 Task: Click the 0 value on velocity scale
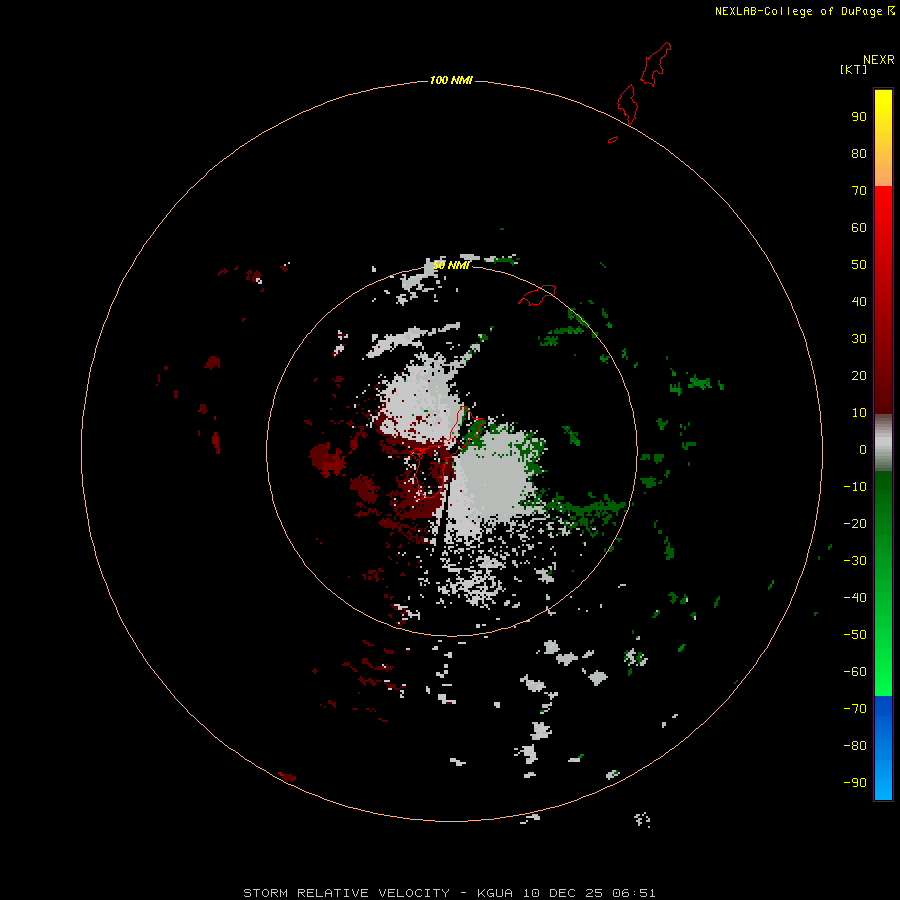pos(863,449)
